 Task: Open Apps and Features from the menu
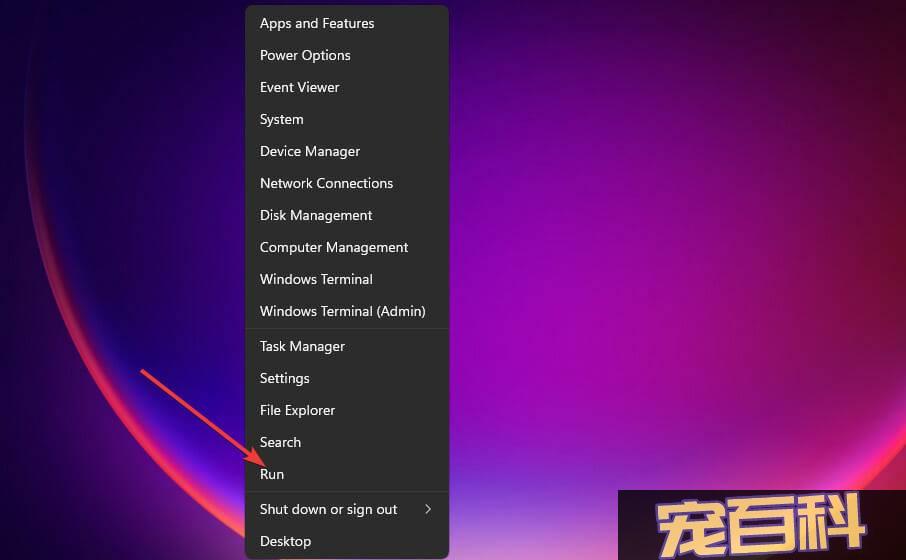(347, 24)
